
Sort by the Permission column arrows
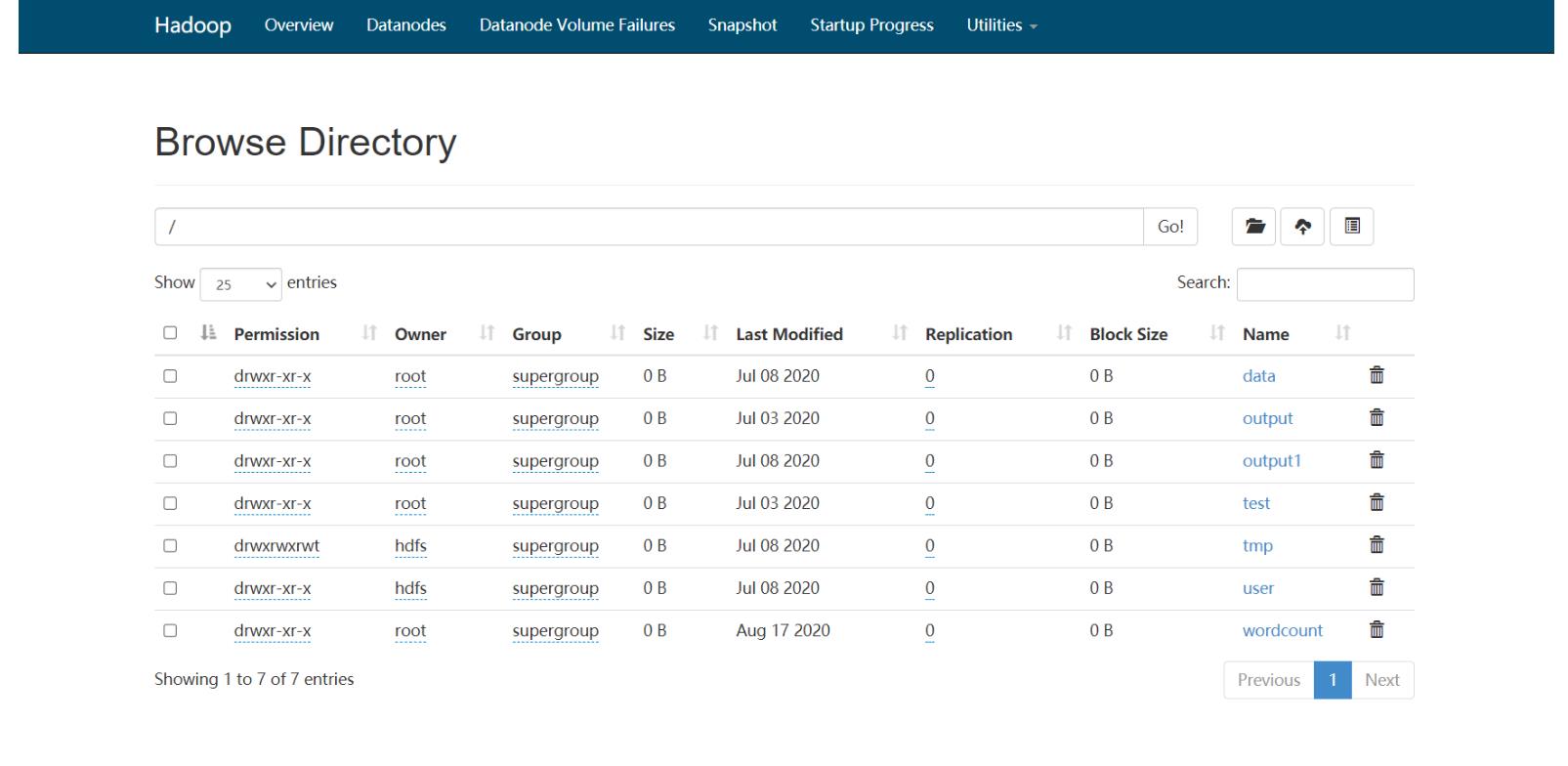(x=369, y=333)
